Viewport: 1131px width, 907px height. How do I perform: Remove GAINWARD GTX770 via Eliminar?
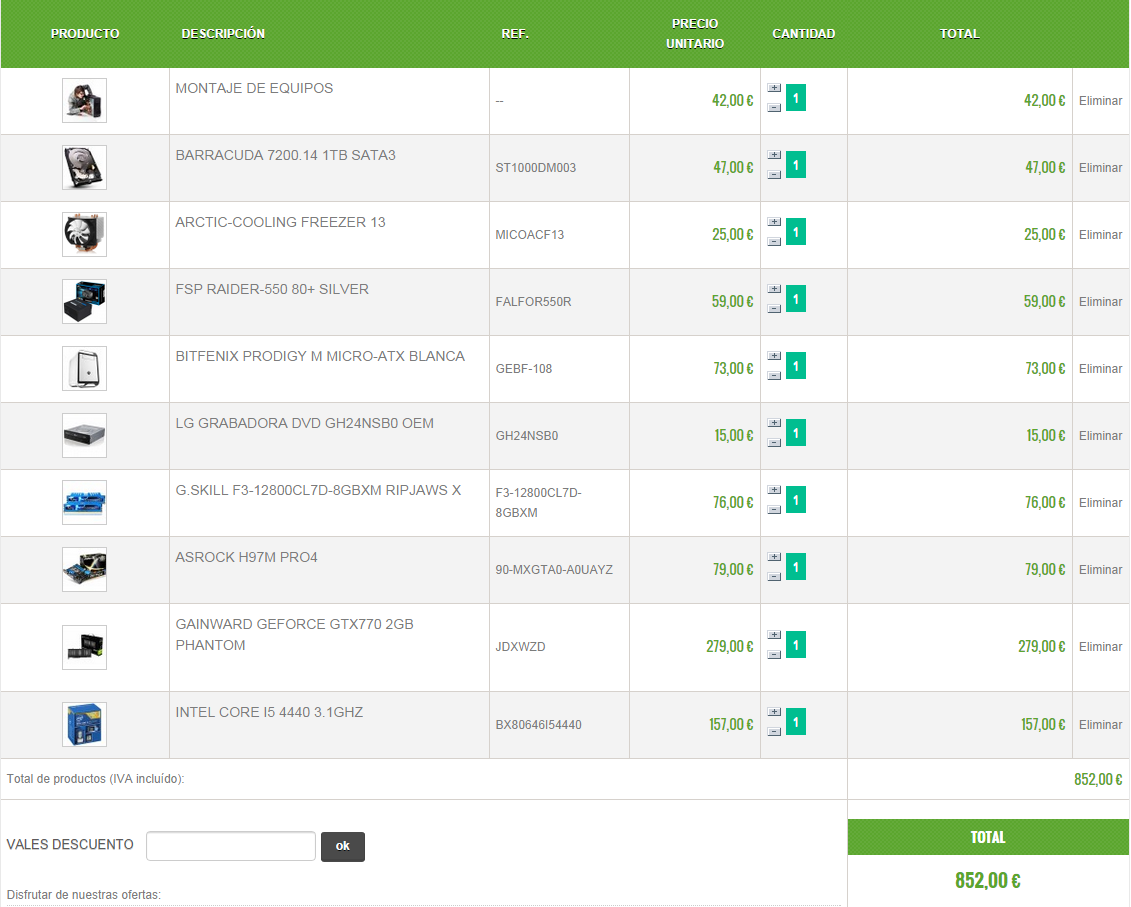1100,647
